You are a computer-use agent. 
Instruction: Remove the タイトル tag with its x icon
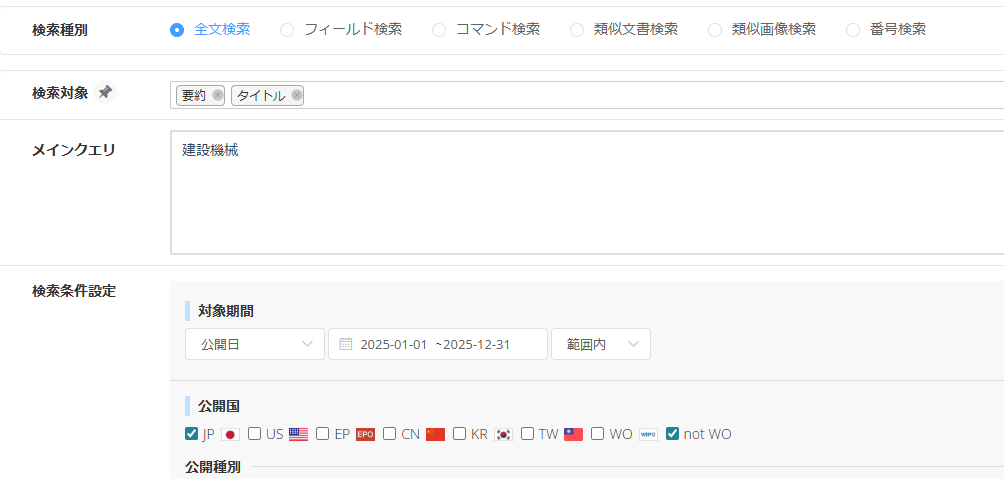(x=297, y=96)
